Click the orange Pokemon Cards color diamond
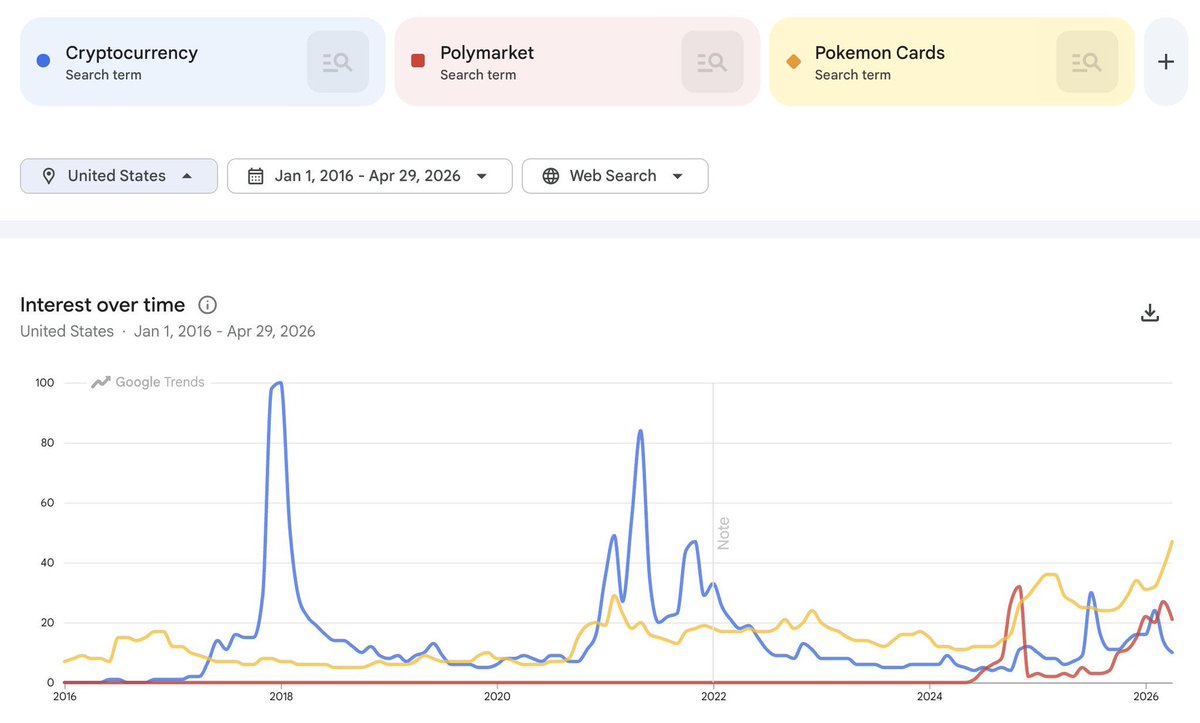Screen dimensions: 1200x723 tap(793, 61)
